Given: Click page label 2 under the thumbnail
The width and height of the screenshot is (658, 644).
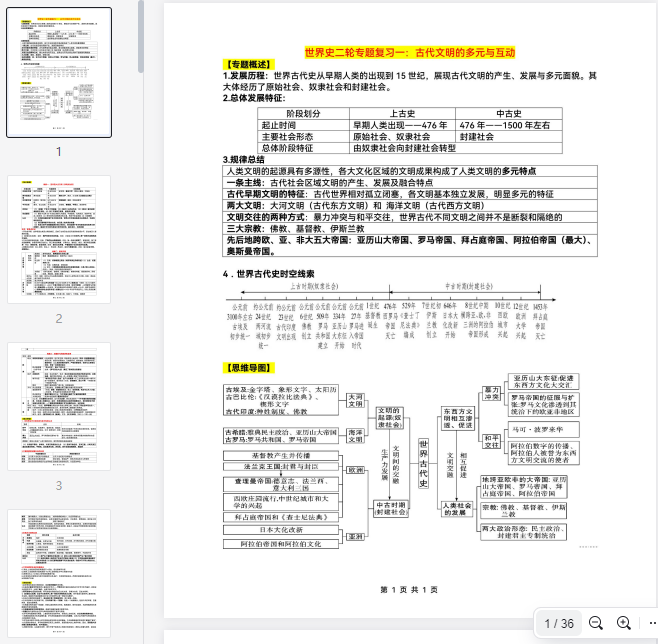Looking at the screenshot, I should (x=59, y=319).
